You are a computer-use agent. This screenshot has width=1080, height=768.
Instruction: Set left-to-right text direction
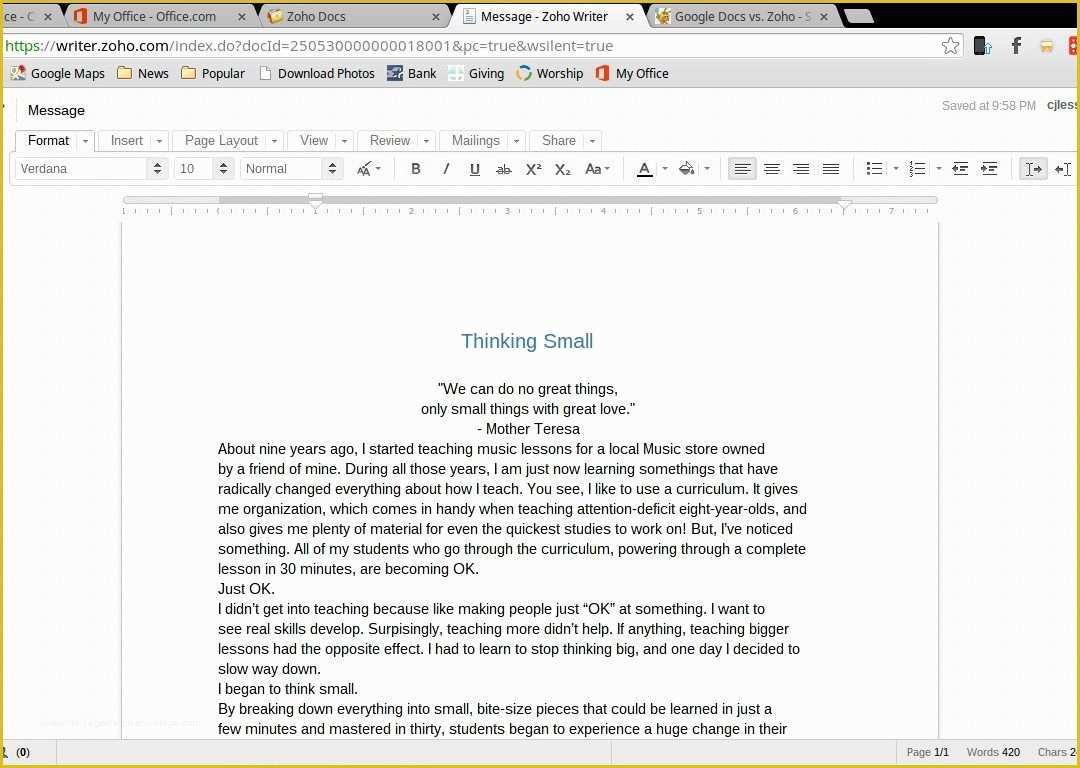coord(1032,169)
